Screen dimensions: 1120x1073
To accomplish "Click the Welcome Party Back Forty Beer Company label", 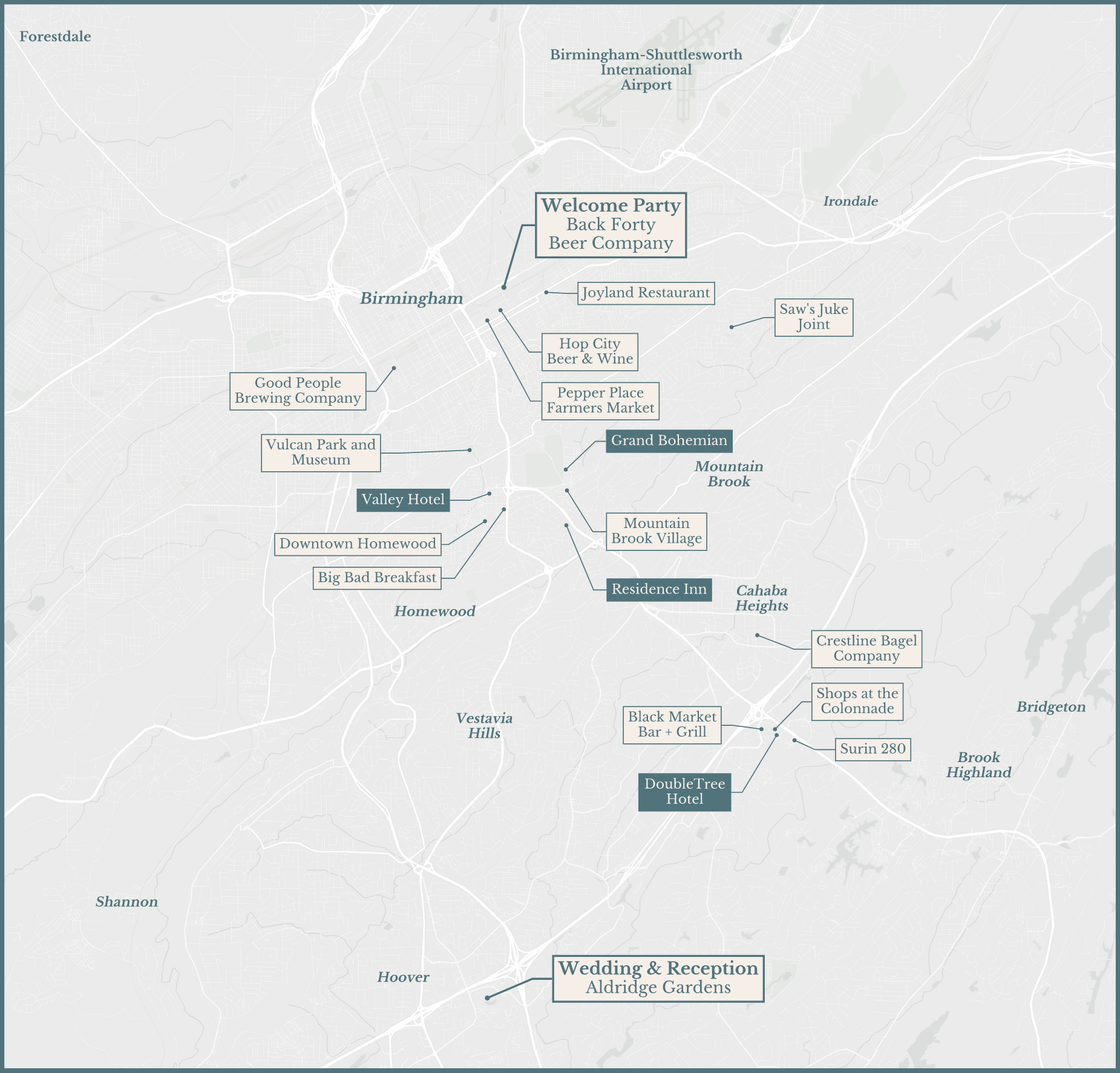I will (x=611, y=225).
